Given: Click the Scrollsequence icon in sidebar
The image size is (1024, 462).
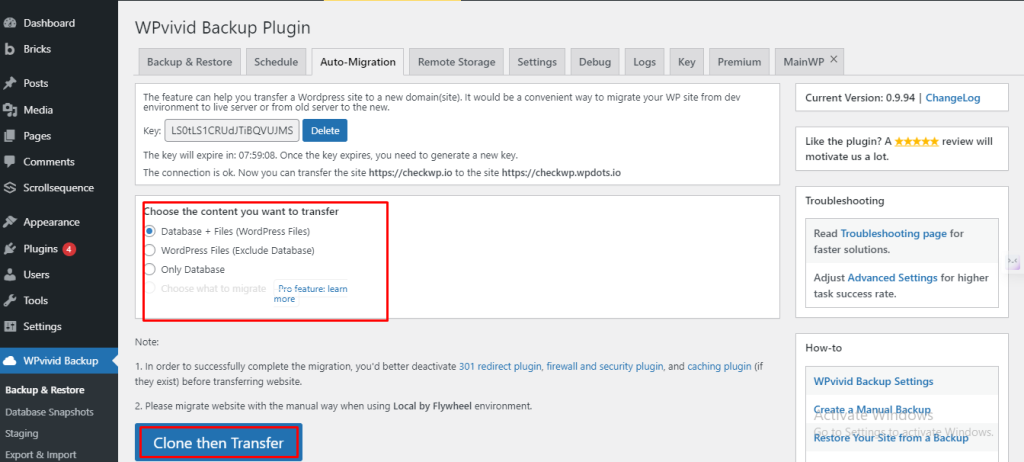Looking at the screenshot, I should [10, 188].
